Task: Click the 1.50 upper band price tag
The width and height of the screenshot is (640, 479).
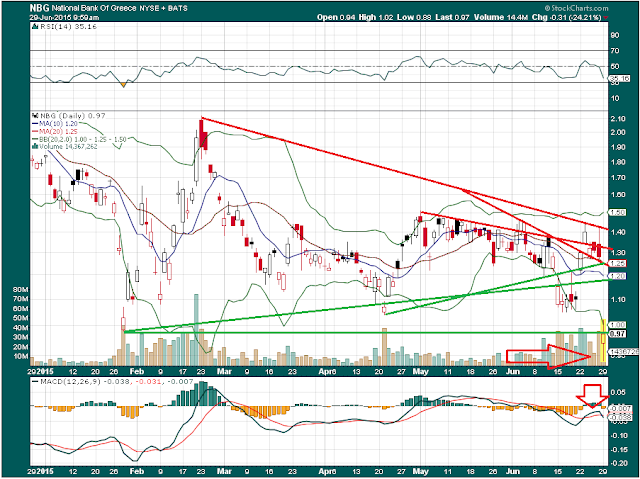Action: coord(618,213)
